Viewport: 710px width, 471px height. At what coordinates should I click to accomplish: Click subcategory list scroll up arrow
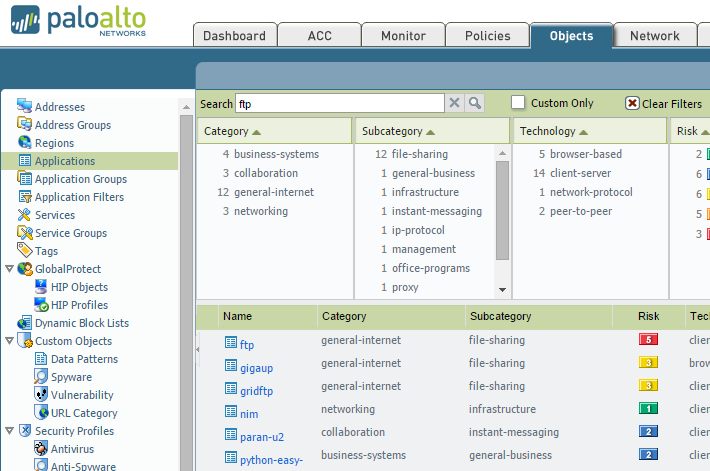[x=502, y=153]
